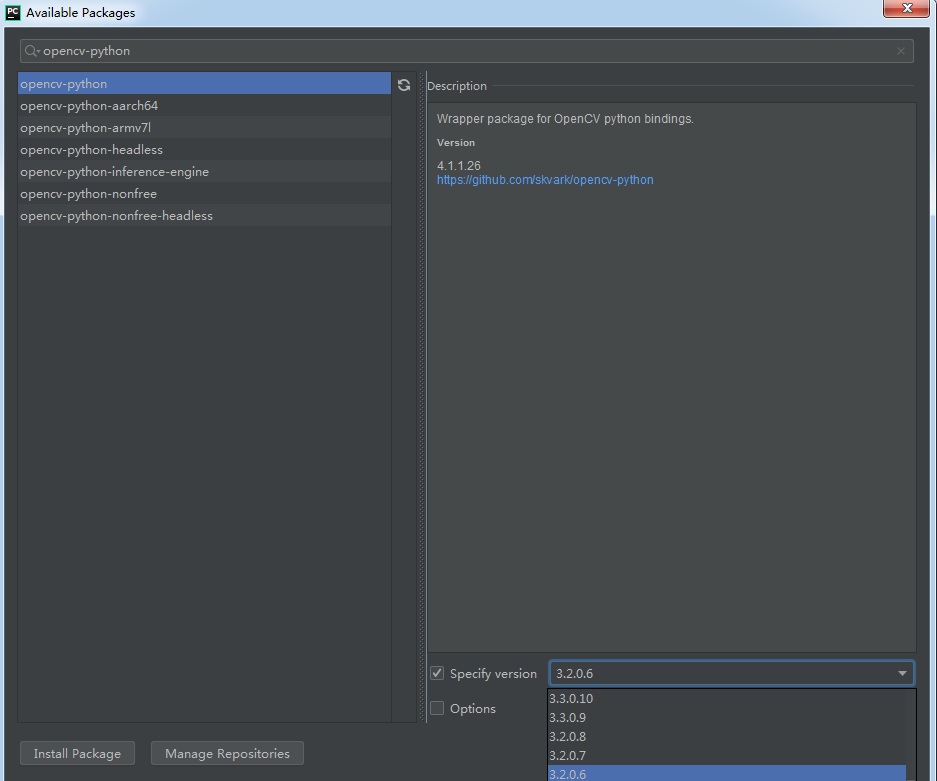Open the version dropdown arrow
The height and width of the screenshot is (781, 937).
[902, 673]
